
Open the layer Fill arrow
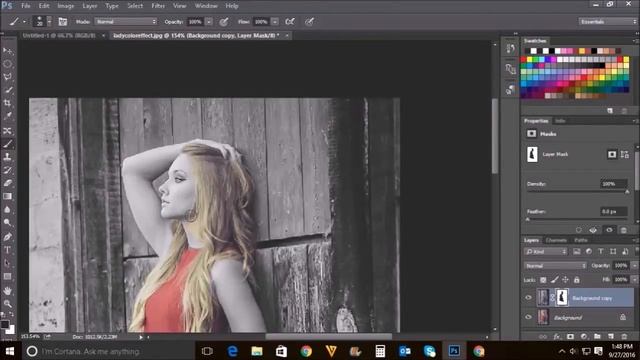pos(634,280)
